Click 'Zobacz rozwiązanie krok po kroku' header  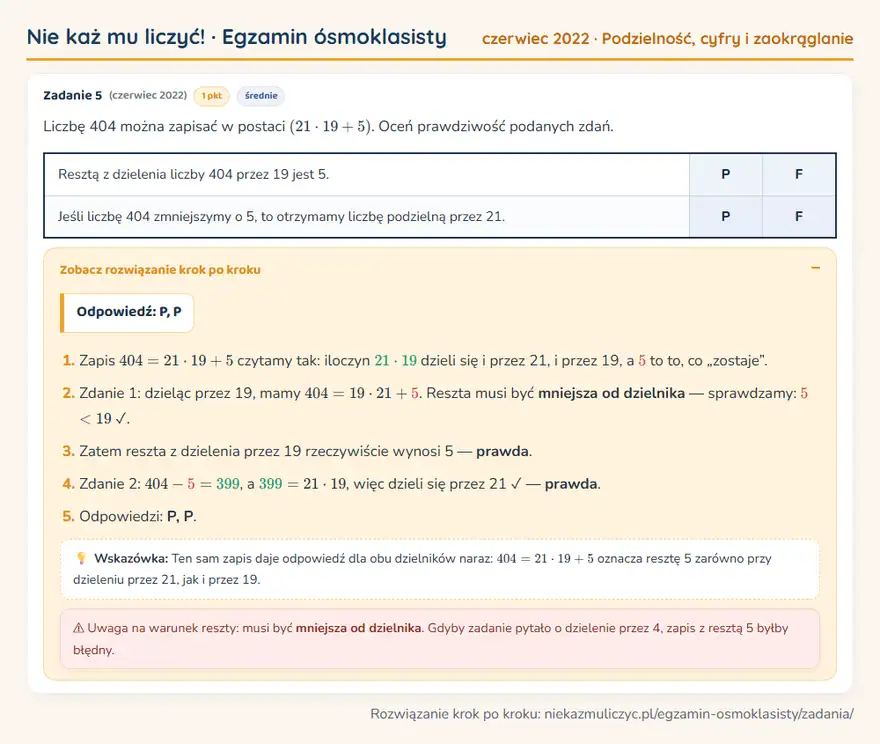160,270
